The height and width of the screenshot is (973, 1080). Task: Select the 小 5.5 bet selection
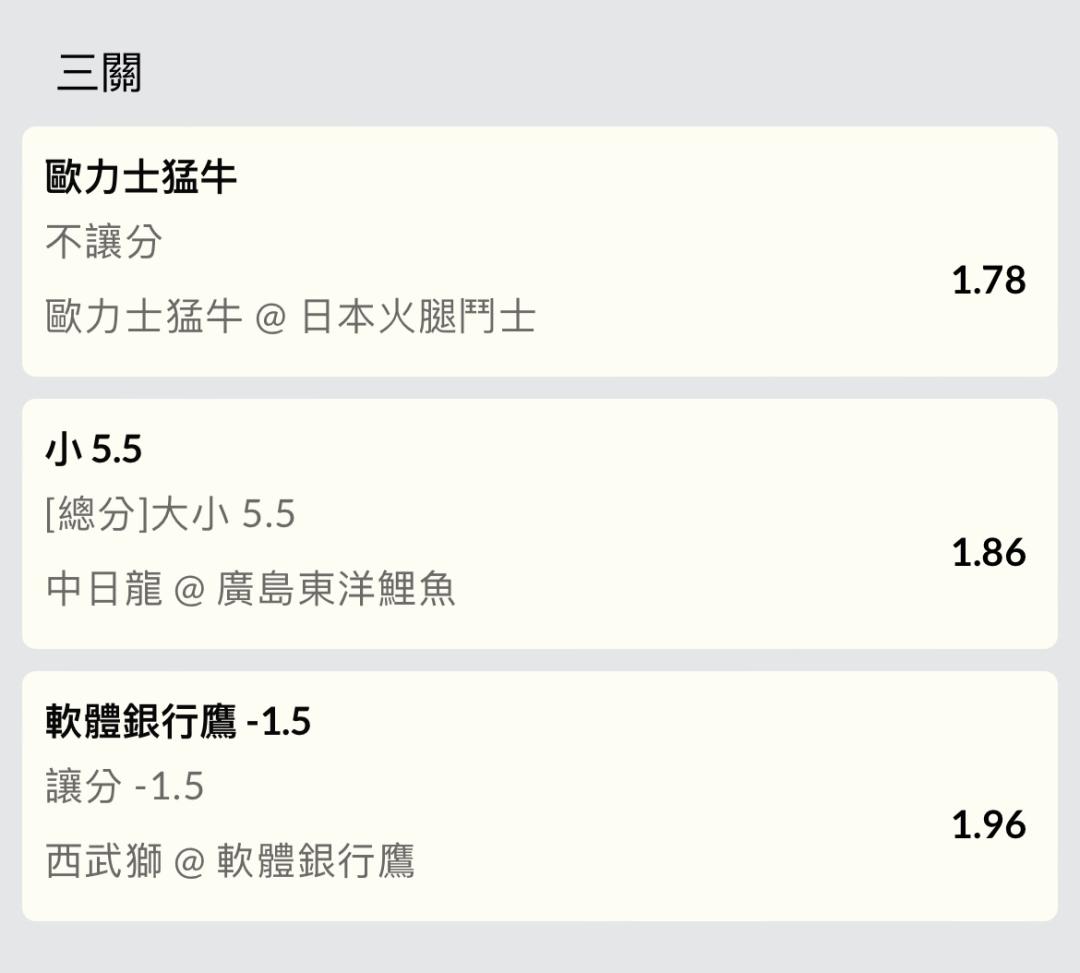pos(94,449)
